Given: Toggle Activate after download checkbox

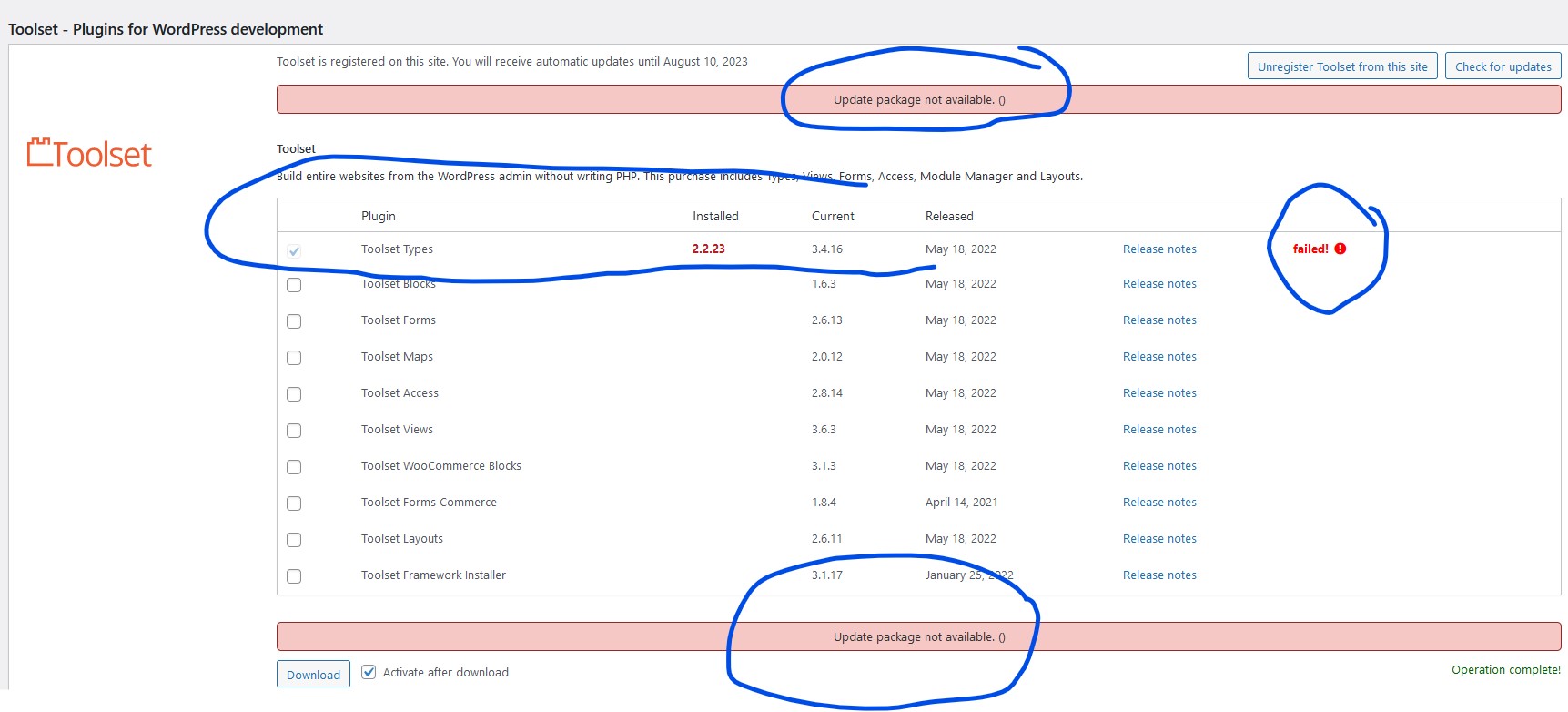Looking at the screenshot, I should pos(369,672).
